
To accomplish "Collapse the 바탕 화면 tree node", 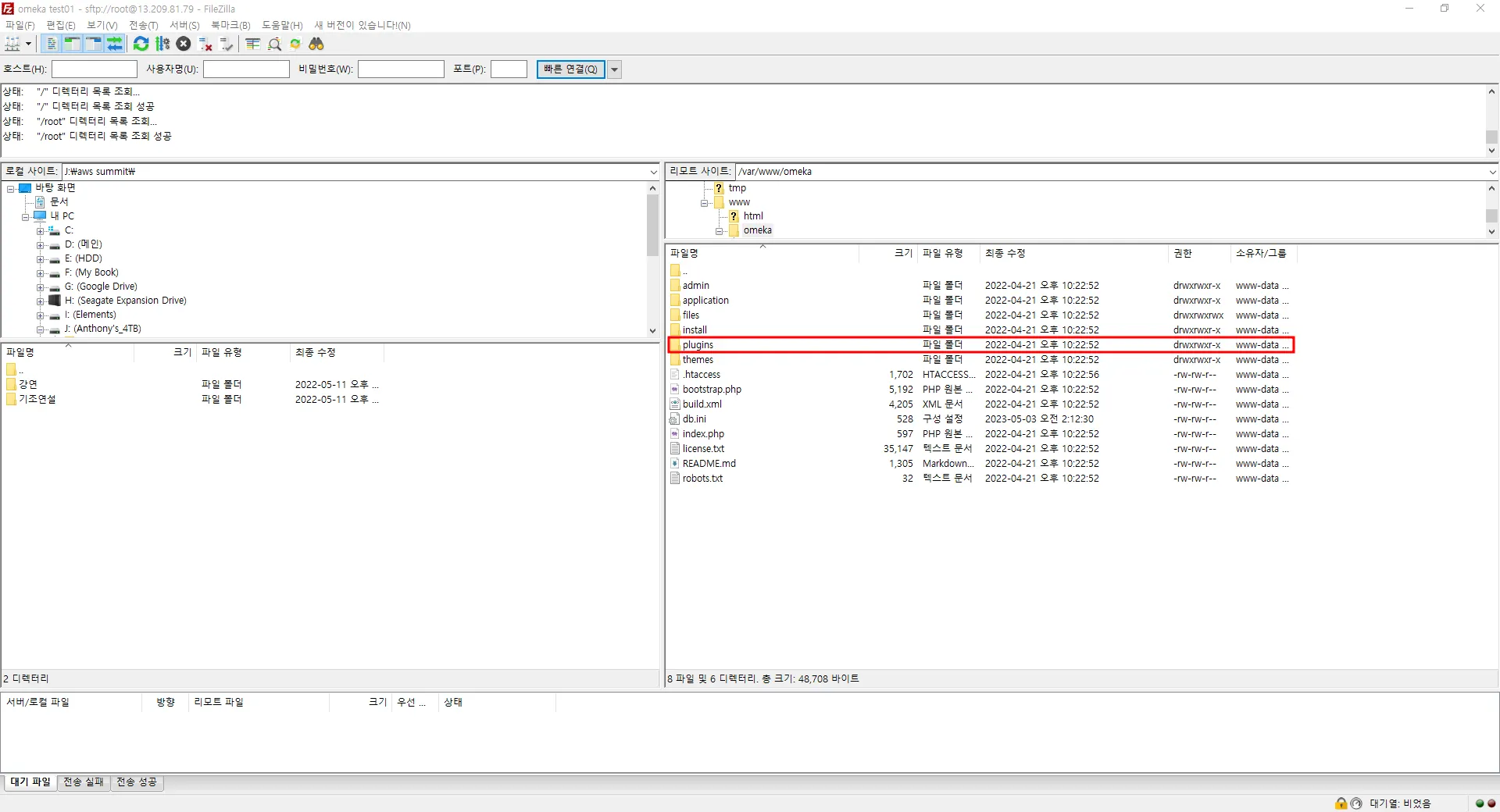I will point(11,188).
